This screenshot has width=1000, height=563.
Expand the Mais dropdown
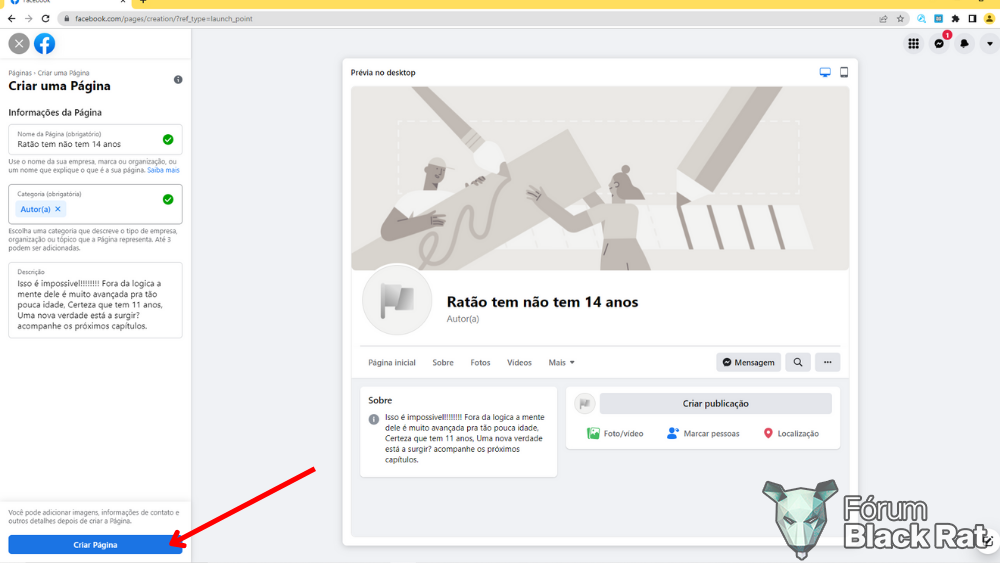(561, 362)
